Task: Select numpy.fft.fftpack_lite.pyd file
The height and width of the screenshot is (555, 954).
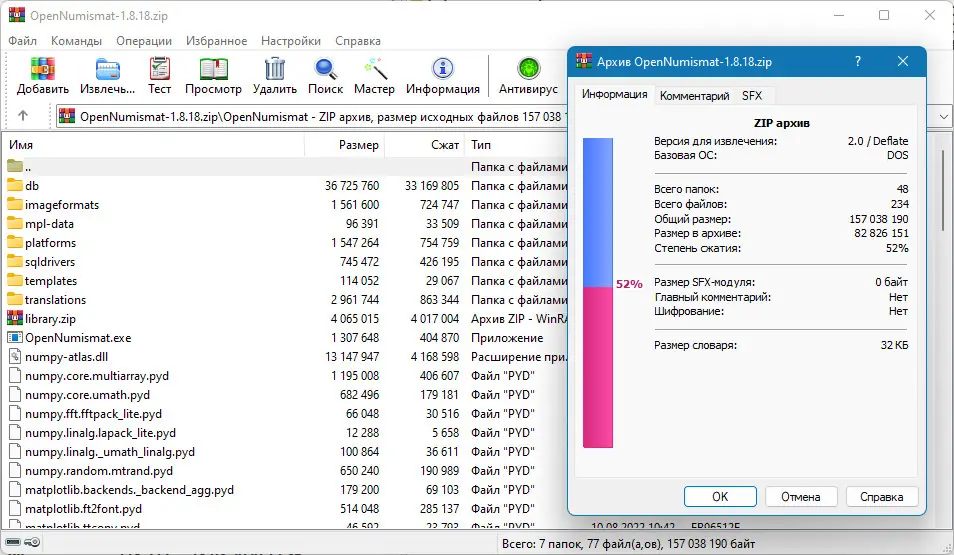Action: (x=93, y=414)
